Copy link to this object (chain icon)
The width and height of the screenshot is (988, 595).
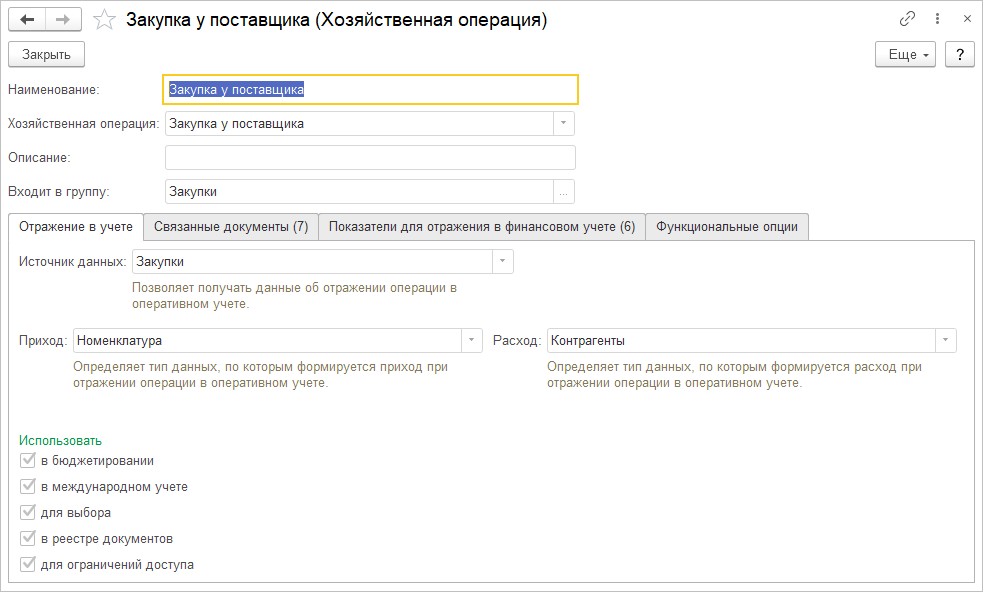coord(907,19)
